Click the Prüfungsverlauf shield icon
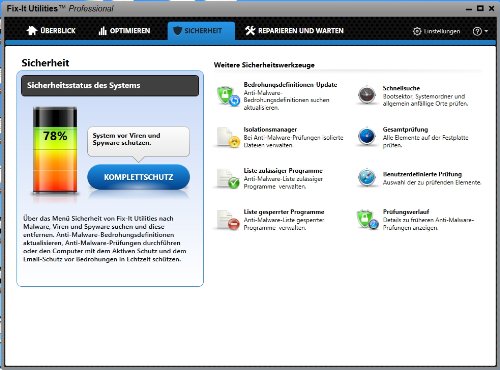The width and height of the screenshot is (500, 370). point(367,219)
